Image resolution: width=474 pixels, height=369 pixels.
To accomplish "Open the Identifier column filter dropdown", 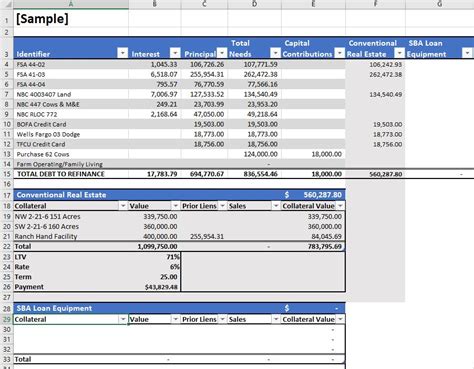I will click(123, 53).
